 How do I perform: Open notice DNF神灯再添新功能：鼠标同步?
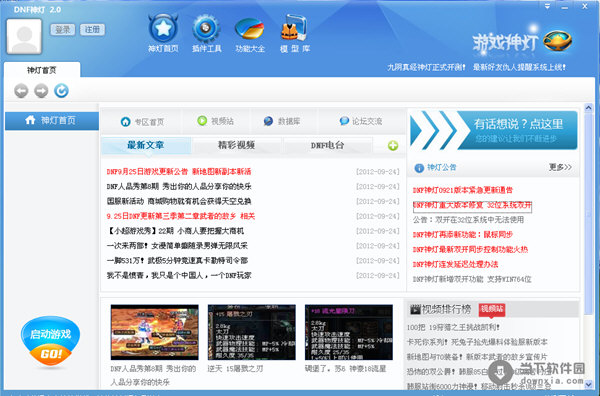click(x=463, y=235)
